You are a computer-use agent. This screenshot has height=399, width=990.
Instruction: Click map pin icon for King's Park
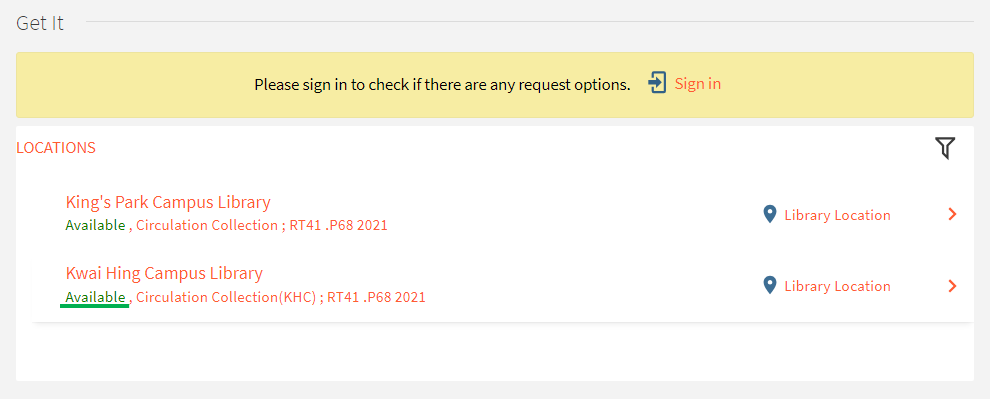click(x=769, y=215)
